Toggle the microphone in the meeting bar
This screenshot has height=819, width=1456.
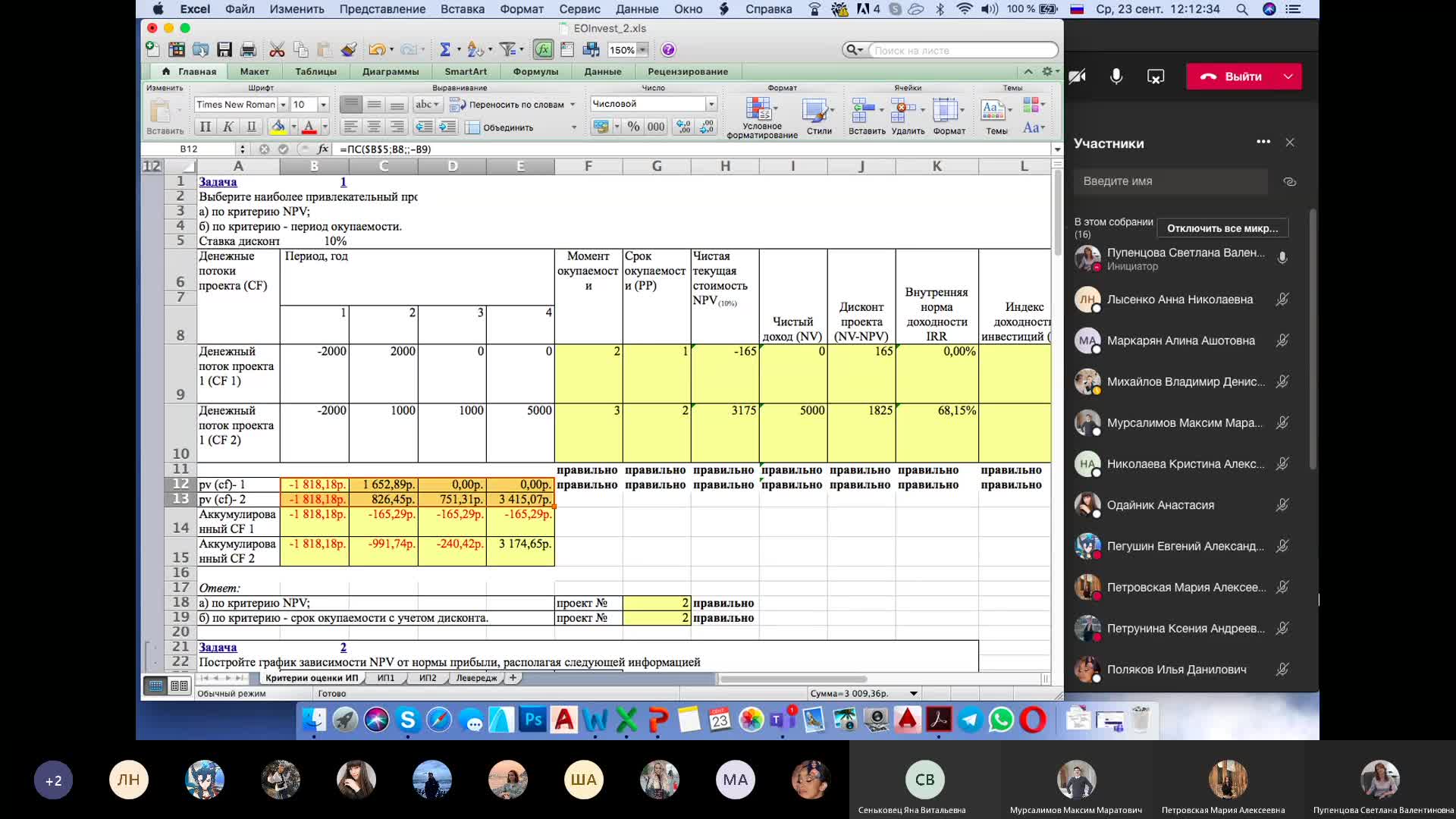click(x=1116, y=77)
